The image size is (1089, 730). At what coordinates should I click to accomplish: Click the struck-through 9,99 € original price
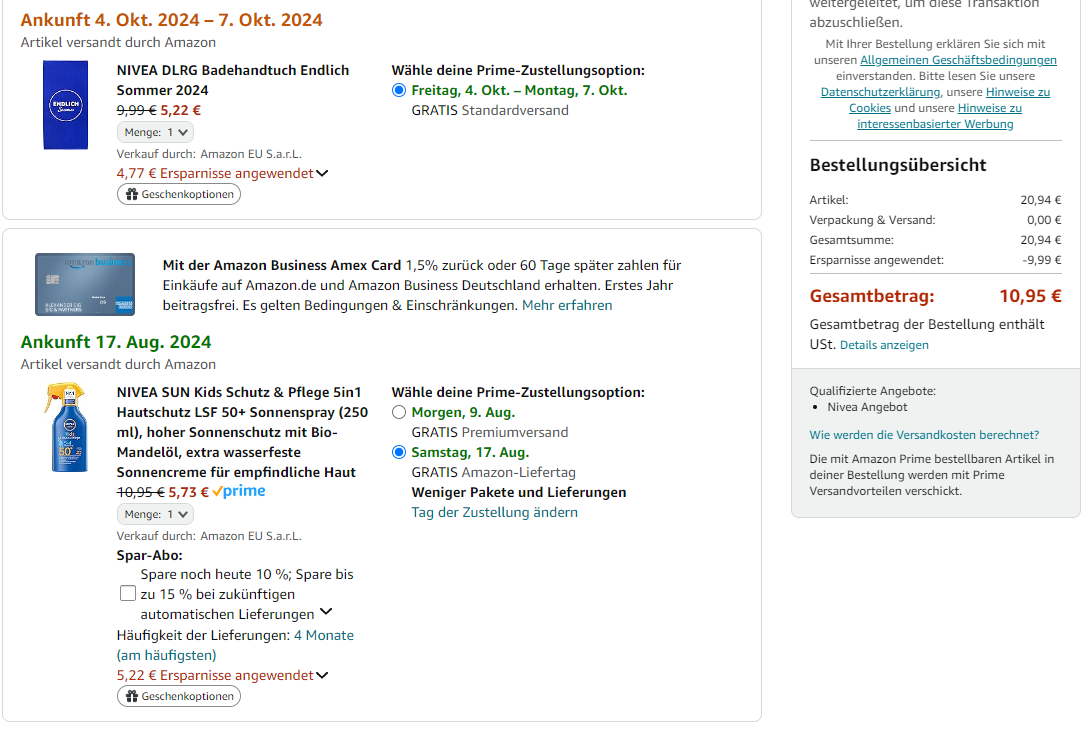(137, 110)
